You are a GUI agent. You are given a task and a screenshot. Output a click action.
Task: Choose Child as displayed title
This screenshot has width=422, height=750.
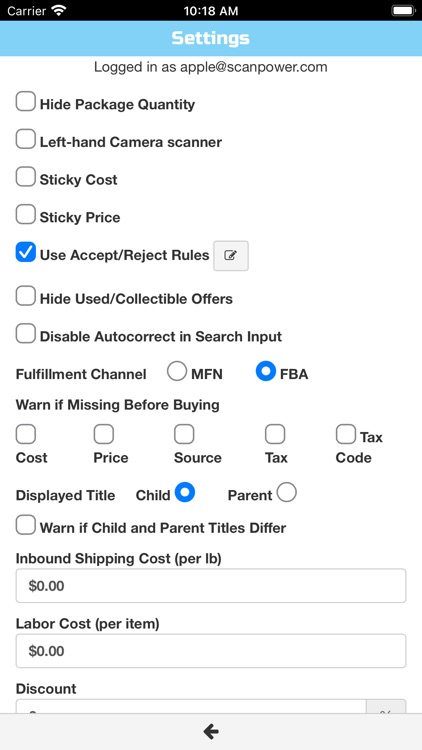coord(185,493)
